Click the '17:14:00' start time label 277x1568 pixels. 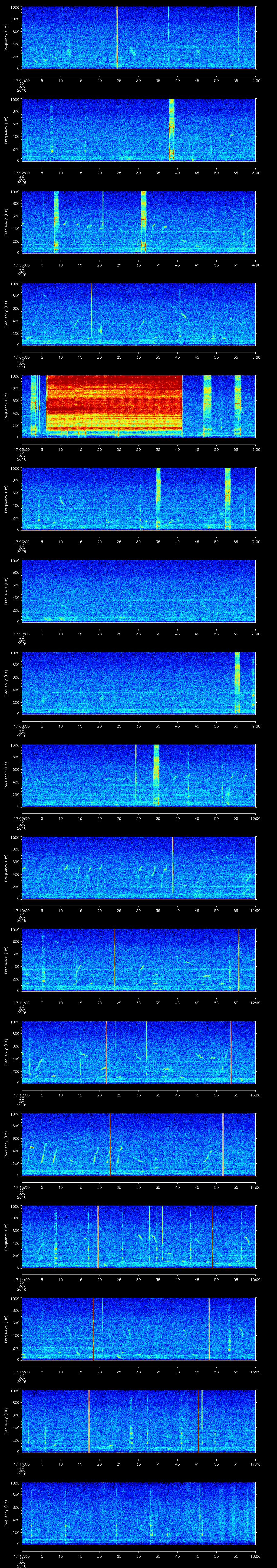coord(21,1279)
